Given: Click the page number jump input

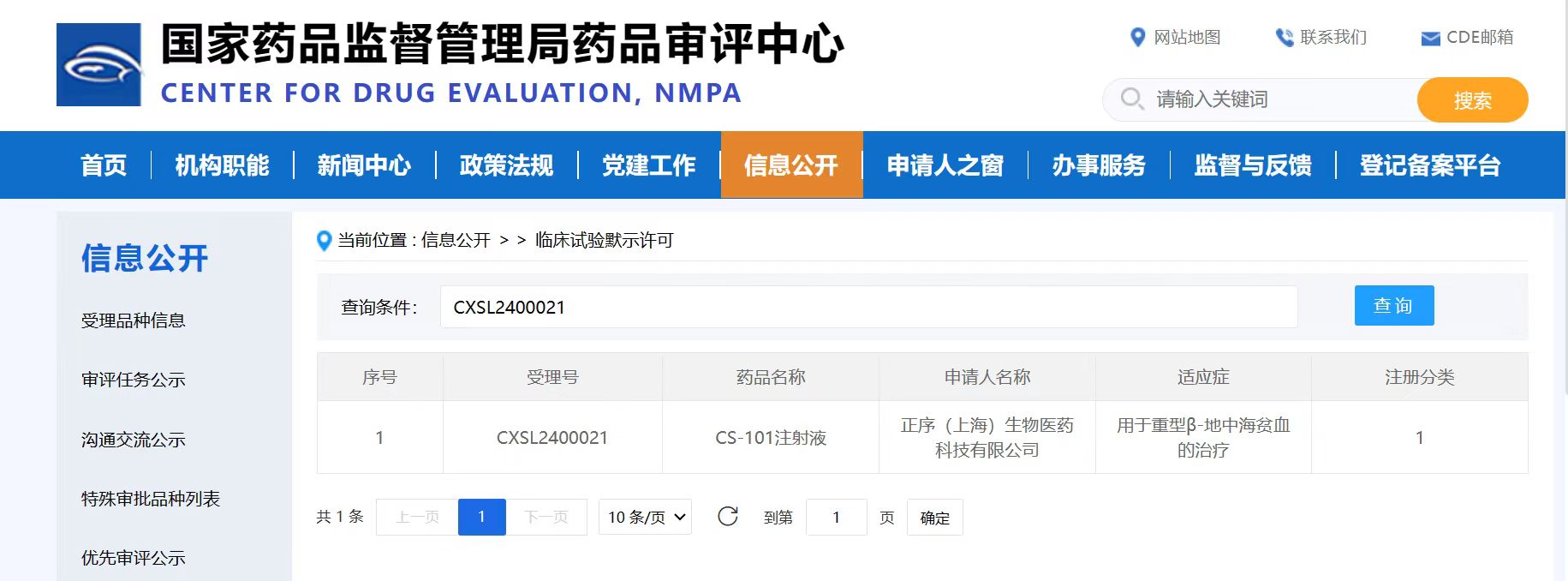Looking at the screenshot, I should click(836, 518).
